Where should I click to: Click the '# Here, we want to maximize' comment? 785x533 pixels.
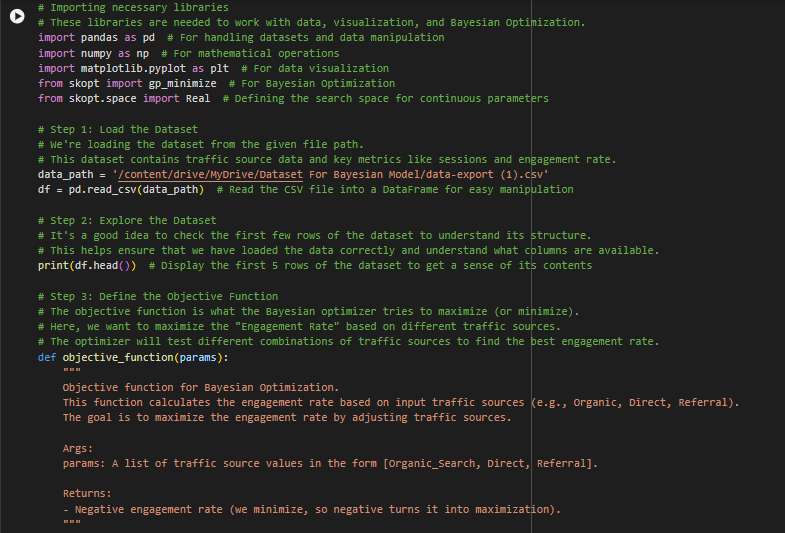(x=299, y=326)
